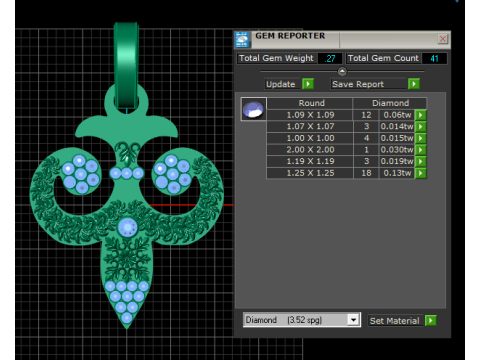
Task: Click the green arrow in the 1.25 X 1.25 row
Action: click(x=421, y=173)
